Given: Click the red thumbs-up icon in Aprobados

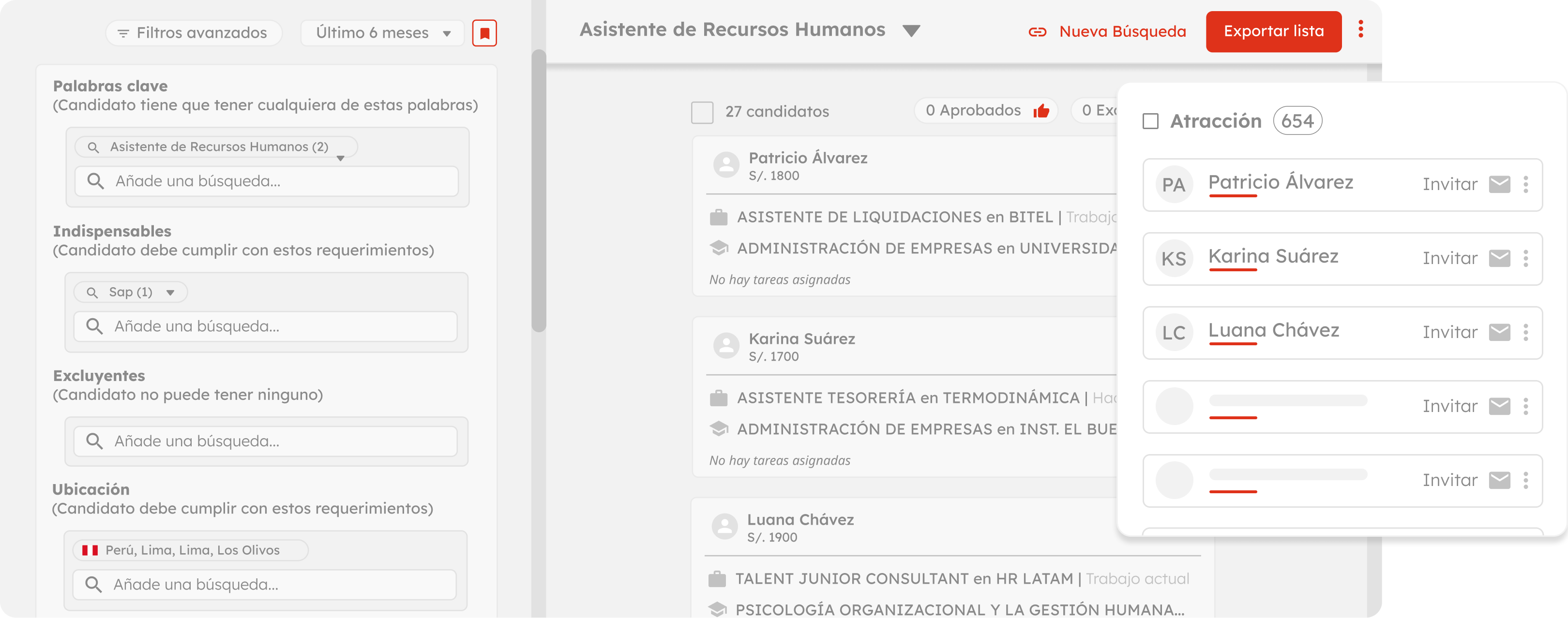Looking at the screenshot, I should (1041, 111).
